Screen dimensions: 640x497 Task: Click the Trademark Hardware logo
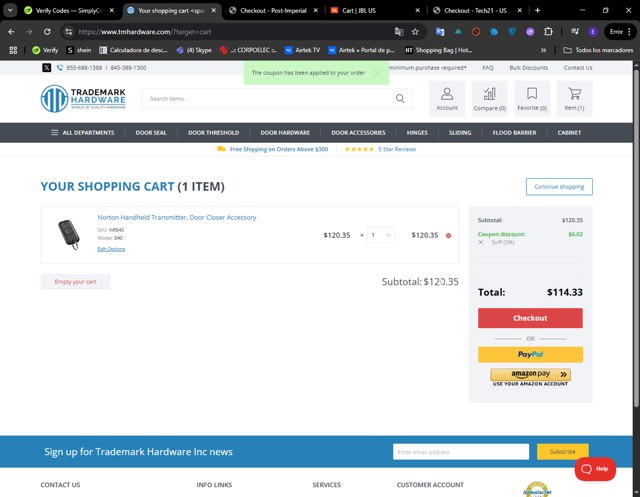pos(83,98)
